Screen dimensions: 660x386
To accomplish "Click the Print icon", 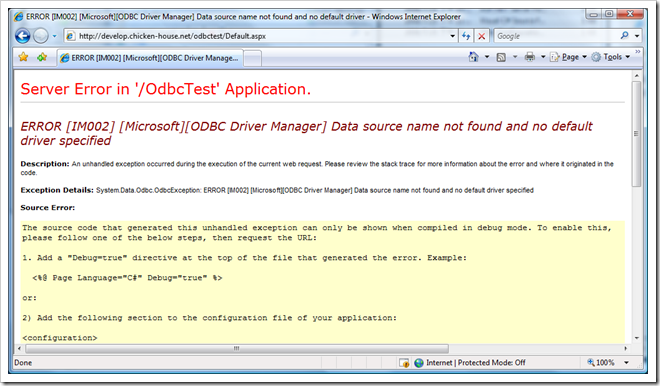I will [530, 57].
